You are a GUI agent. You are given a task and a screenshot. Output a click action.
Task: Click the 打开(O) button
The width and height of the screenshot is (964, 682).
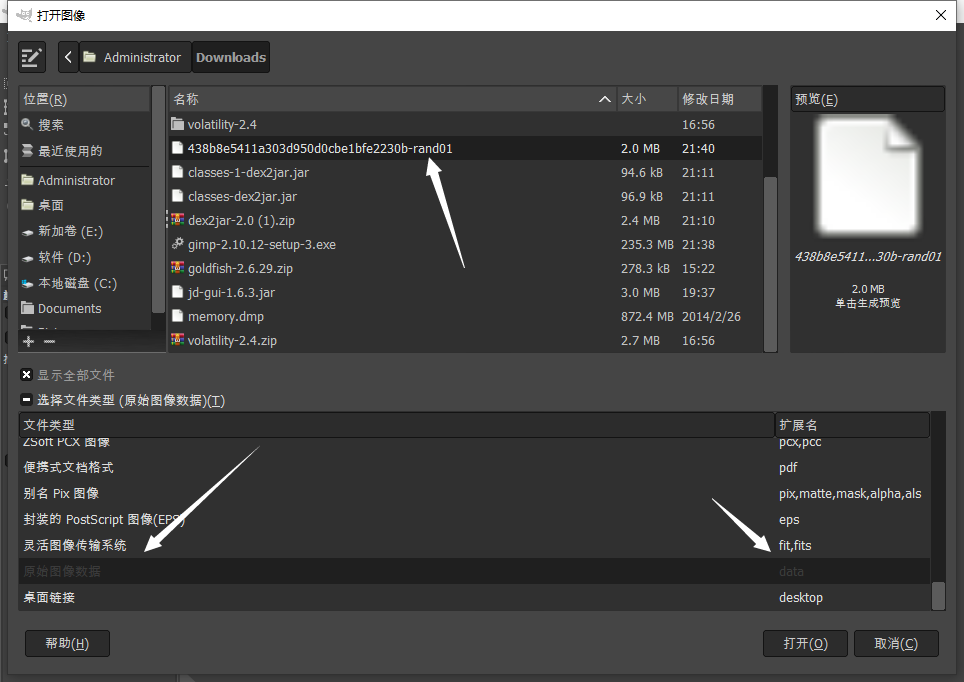click(805, 643)
